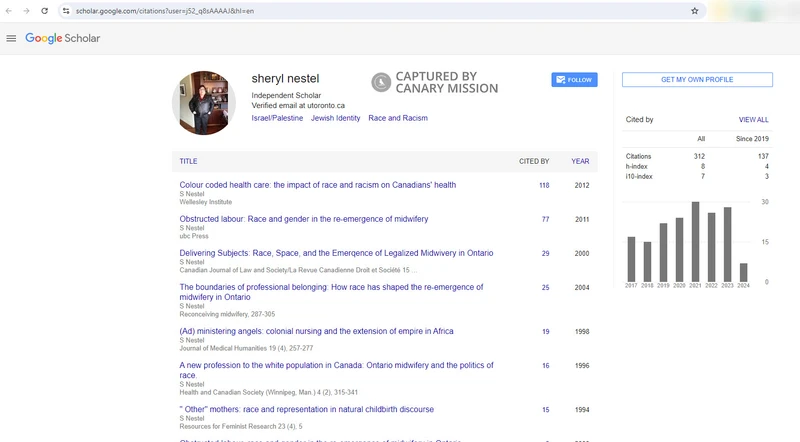Open 'A new profession to the white population' article
Image resolution: width=800 pixels, height=442 pixels.
[336, 370]
